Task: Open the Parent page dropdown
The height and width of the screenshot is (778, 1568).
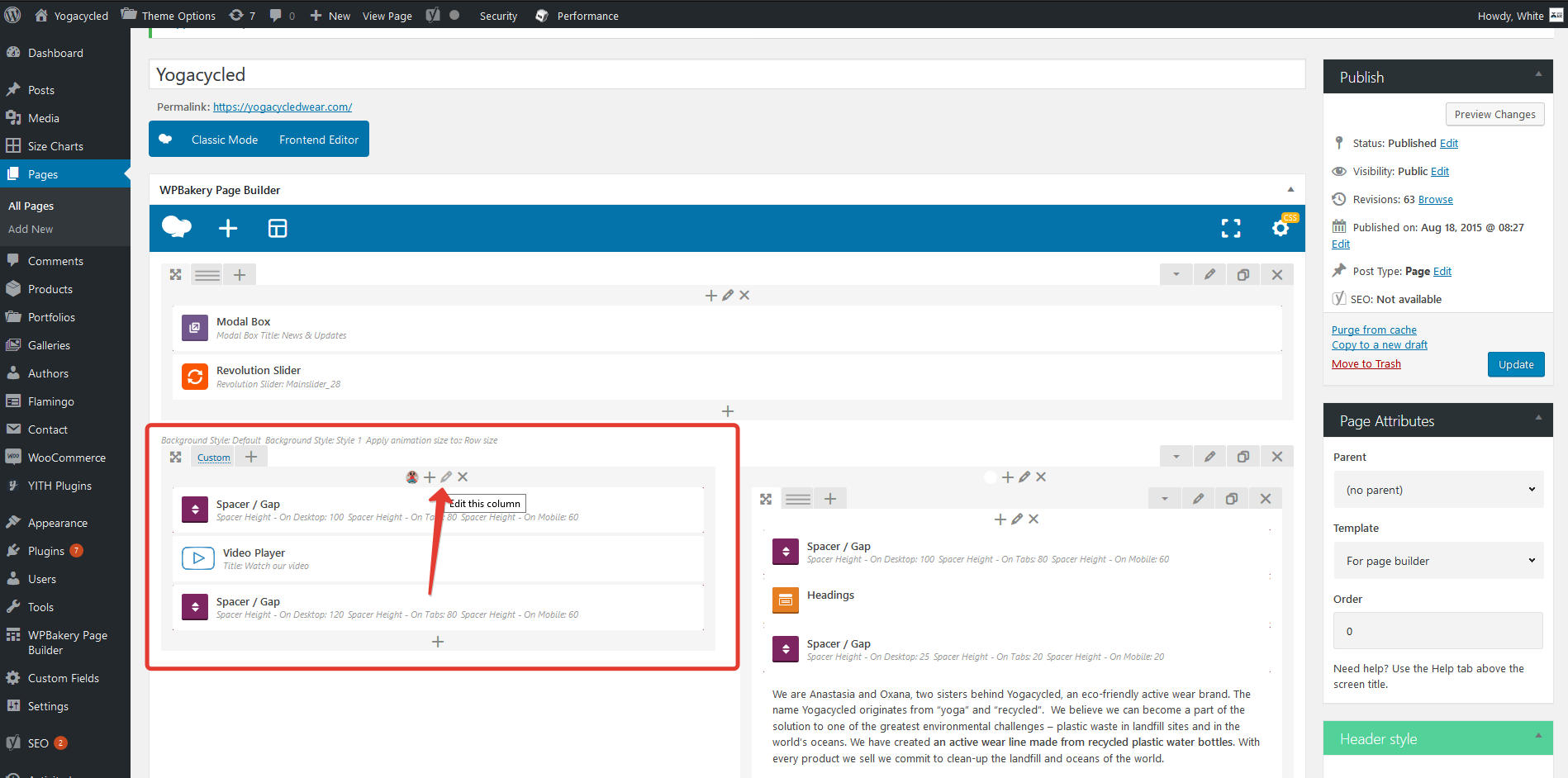Action: click(x=1437, y=490)
